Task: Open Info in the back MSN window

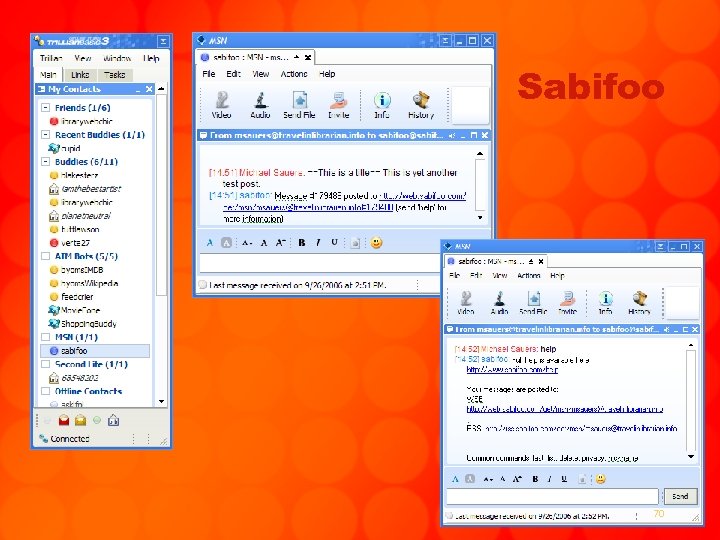Action: 382,105
